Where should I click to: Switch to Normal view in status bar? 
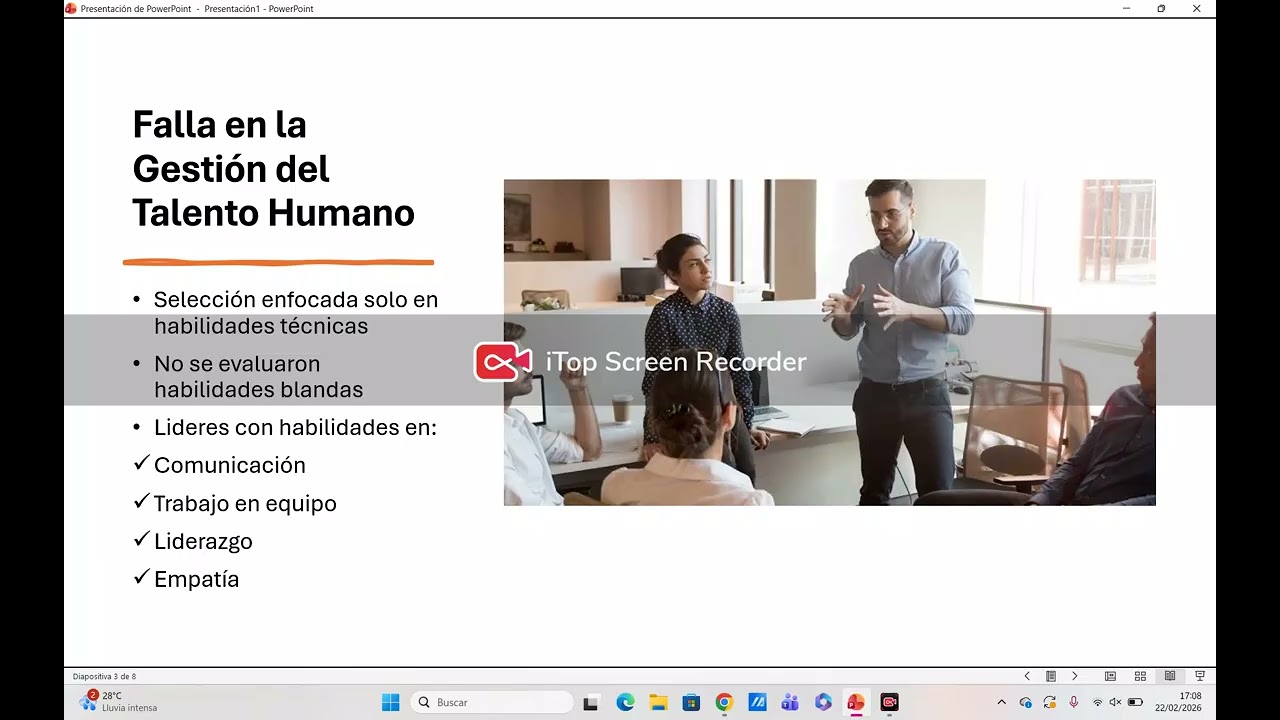pos(1110,676)
